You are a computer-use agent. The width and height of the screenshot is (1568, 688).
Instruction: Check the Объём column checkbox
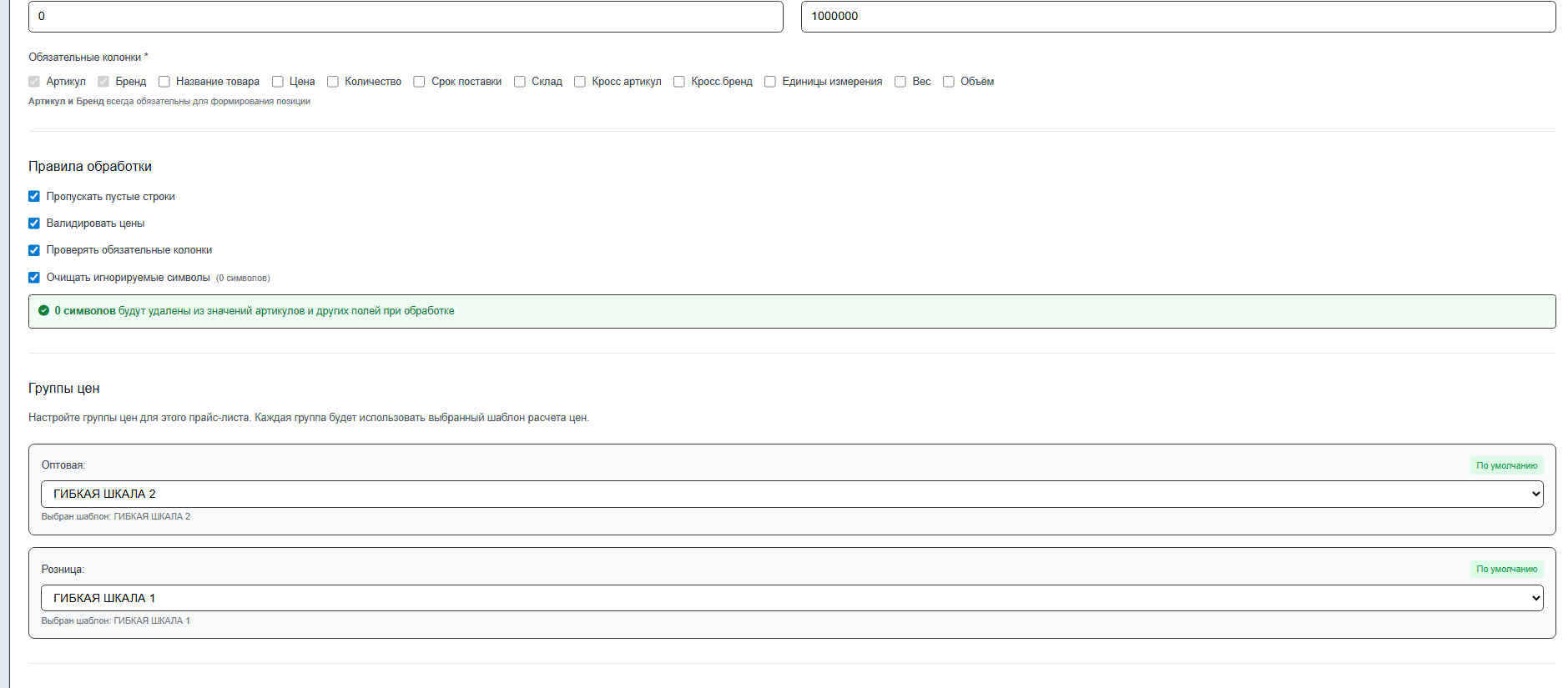point(949,82)
